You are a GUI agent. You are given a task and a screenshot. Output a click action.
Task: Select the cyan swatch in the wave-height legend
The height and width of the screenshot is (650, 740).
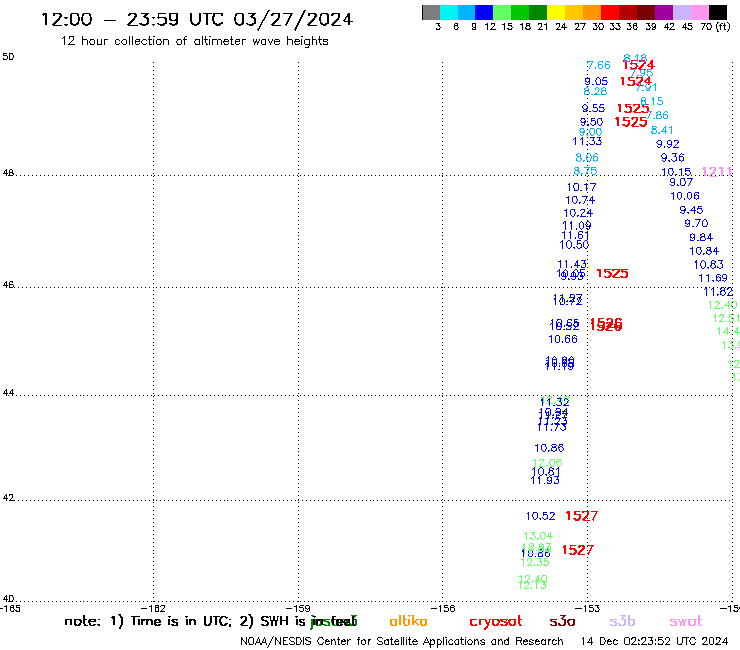pos(449,12)
